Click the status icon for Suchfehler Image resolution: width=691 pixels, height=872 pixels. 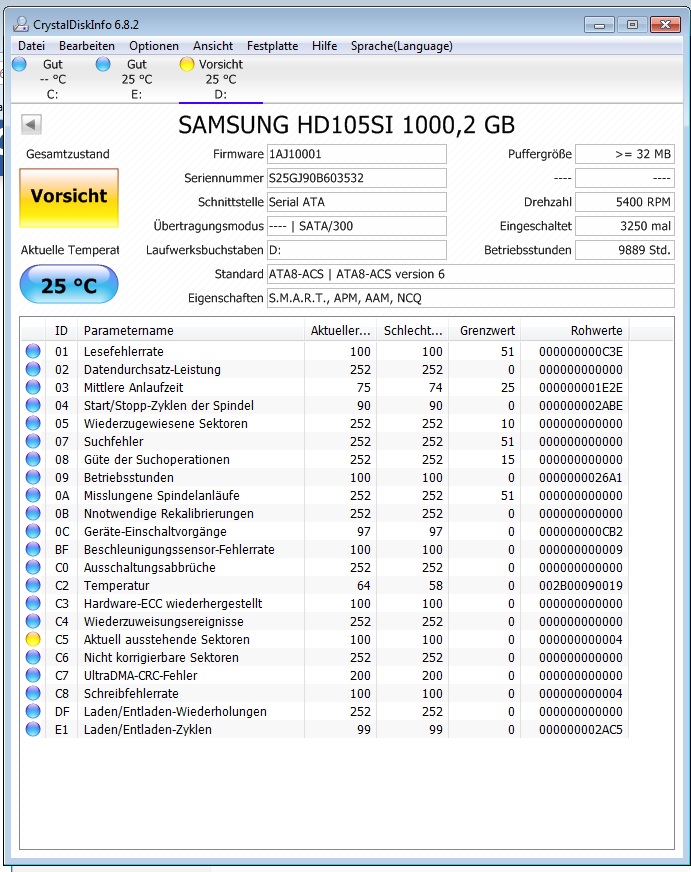[x=33, y=441]
